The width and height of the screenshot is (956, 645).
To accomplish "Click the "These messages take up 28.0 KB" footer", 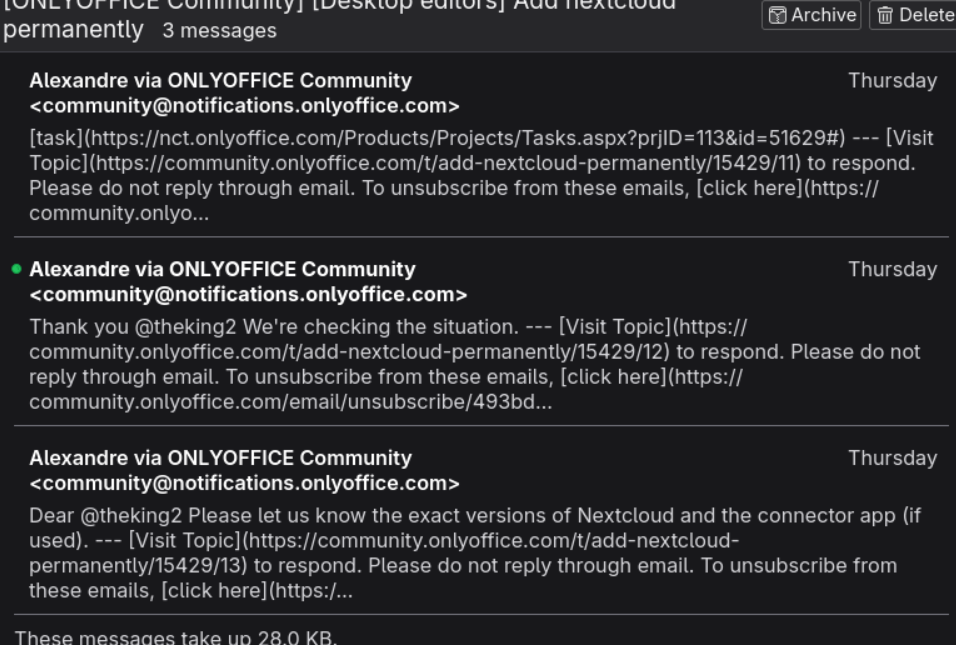I will tap(176, 637).
